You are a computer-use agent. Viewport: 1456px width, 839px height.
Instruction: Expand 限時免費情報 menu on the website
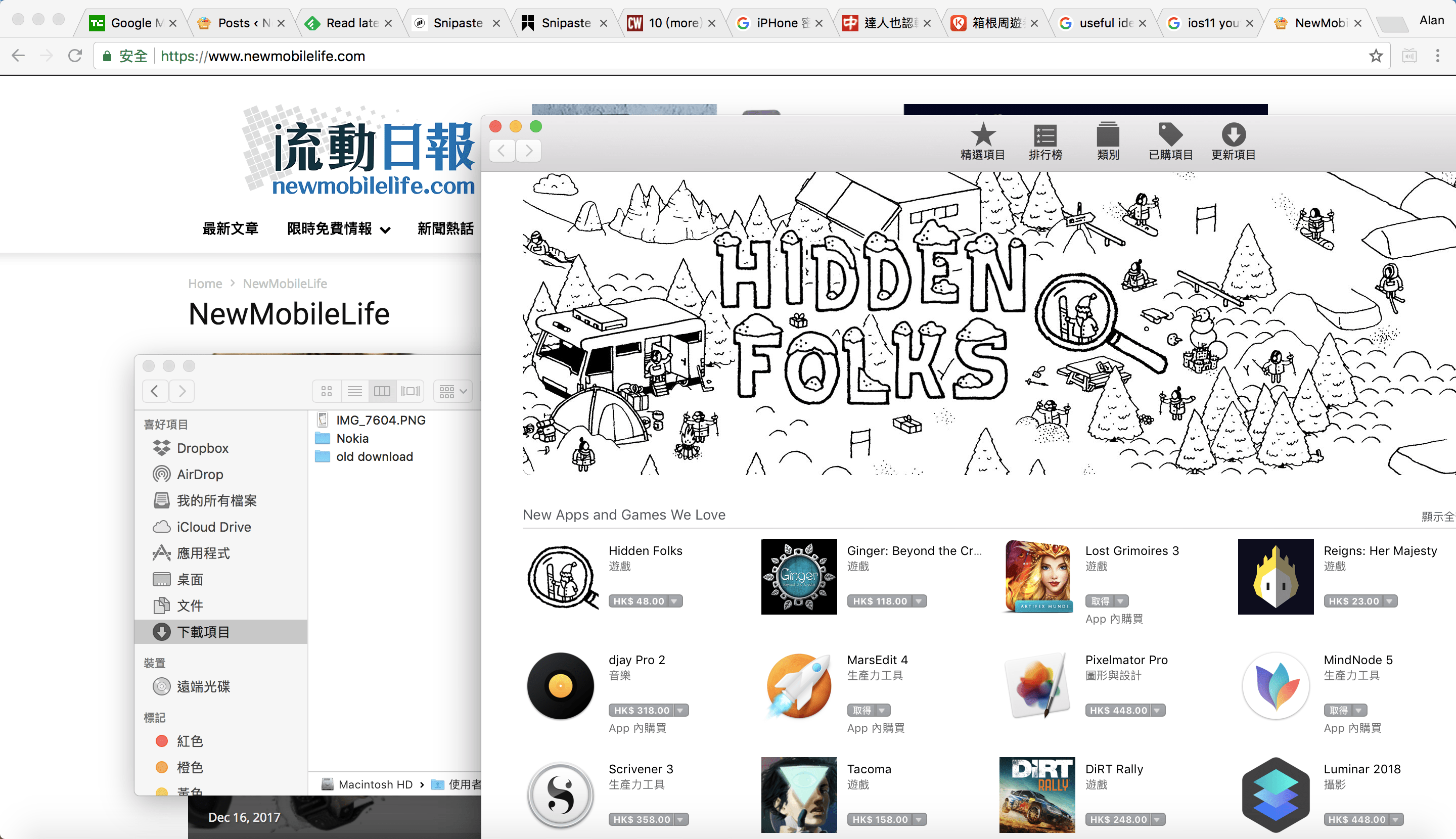[x=339, y=229]
